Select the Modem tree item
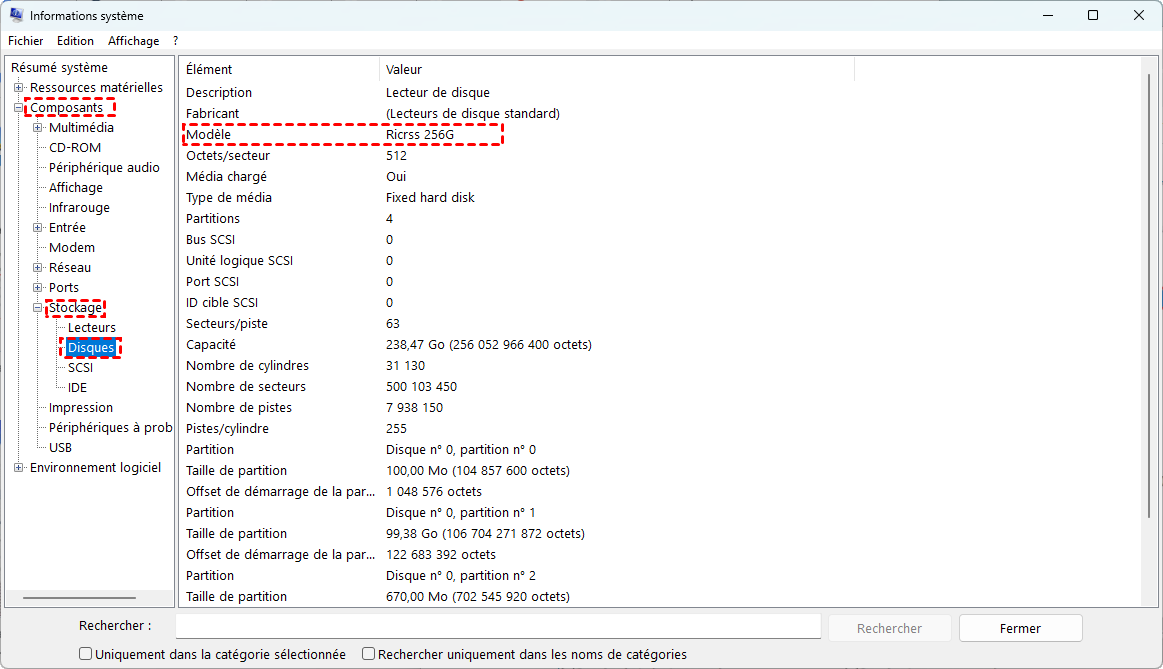The height and width of the screenshot is (669, 1163). [x=72, y=248]
